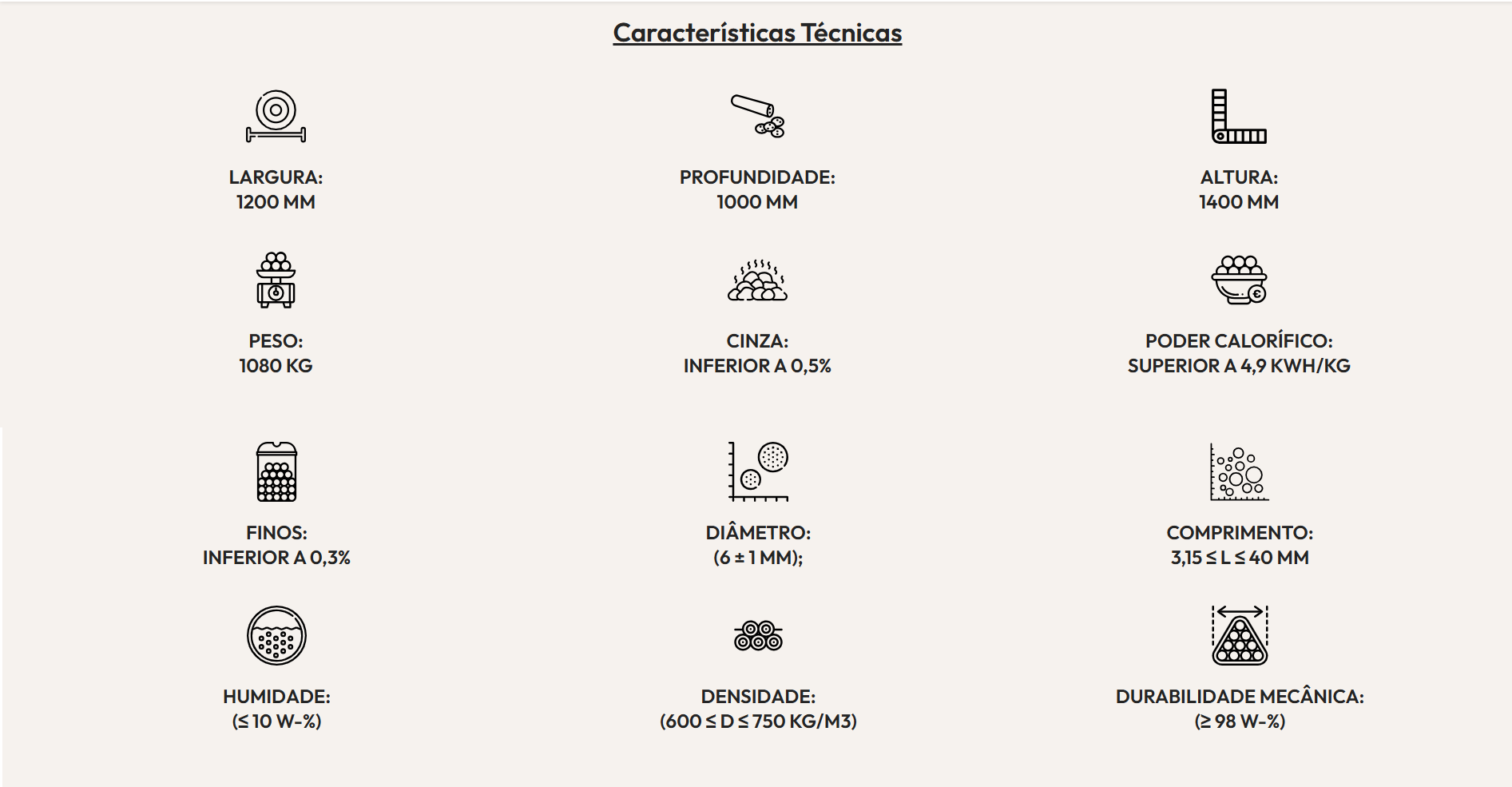Image resolution: width=1512 pixels, height=787 pixels.
Task: Click the Comprimento scatter chart icon
Action: [1239, 473]
